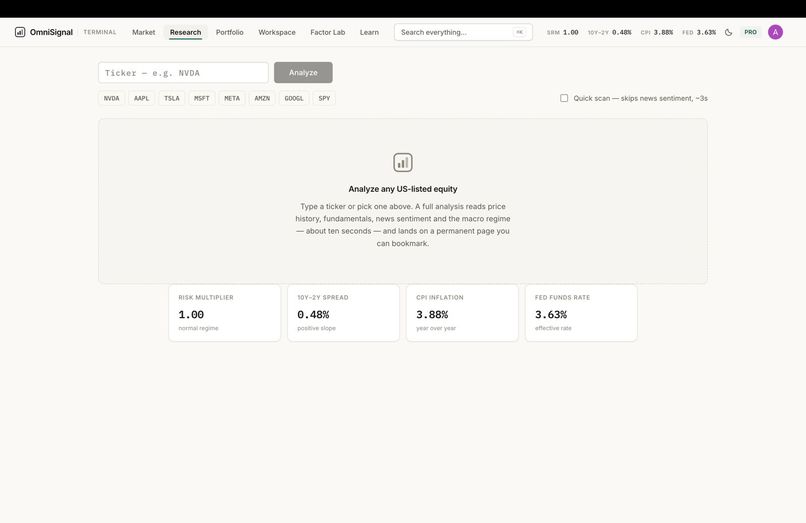Click the 10Y-2Y Spread card
This screenshot has height=523, width=806.
tap(343, 313)
